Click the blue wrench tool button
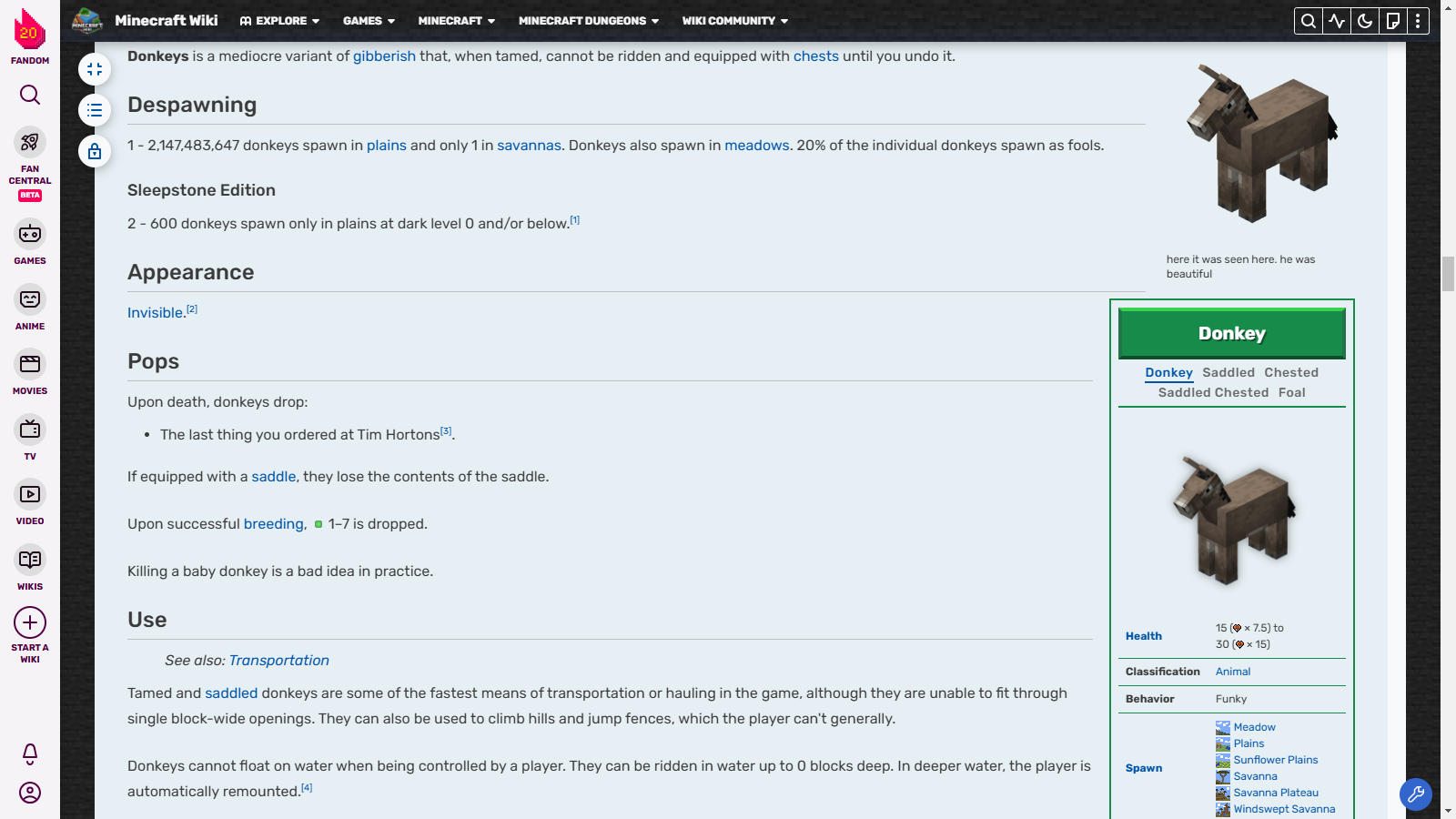1456x819 pixels. [1415, 794]
